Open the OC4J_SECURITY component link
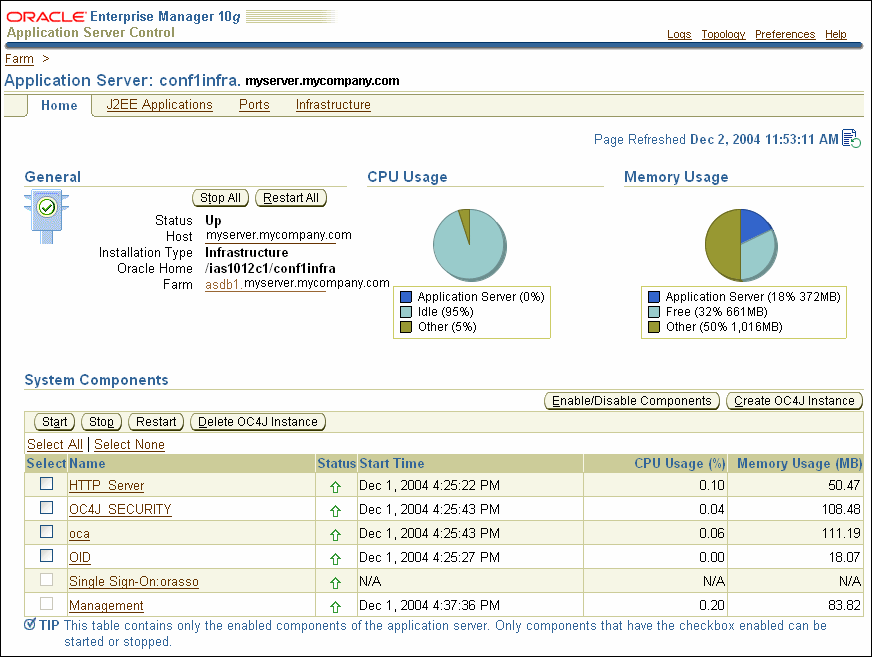 click(120, 509)
